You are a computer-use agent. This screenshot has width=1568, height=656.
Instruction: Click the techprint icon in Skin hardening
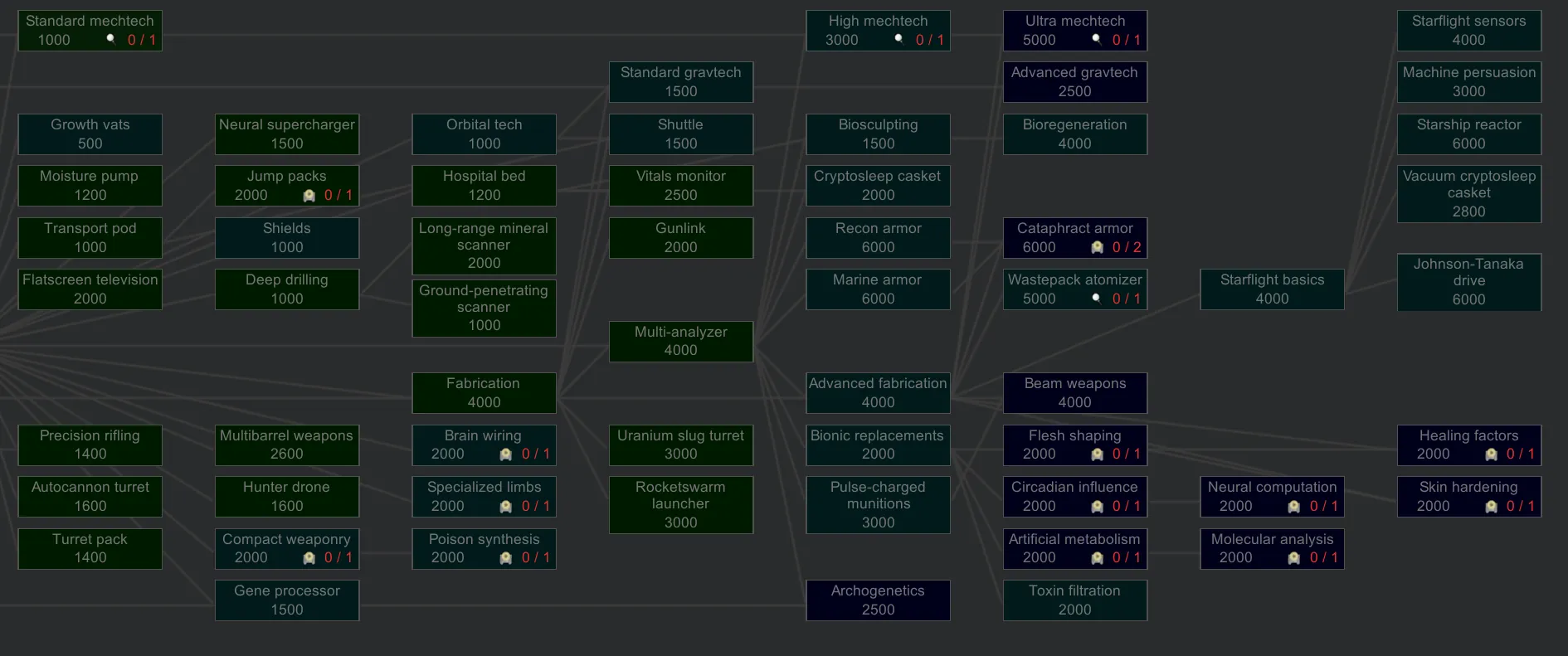click(x=1491, y=507)
